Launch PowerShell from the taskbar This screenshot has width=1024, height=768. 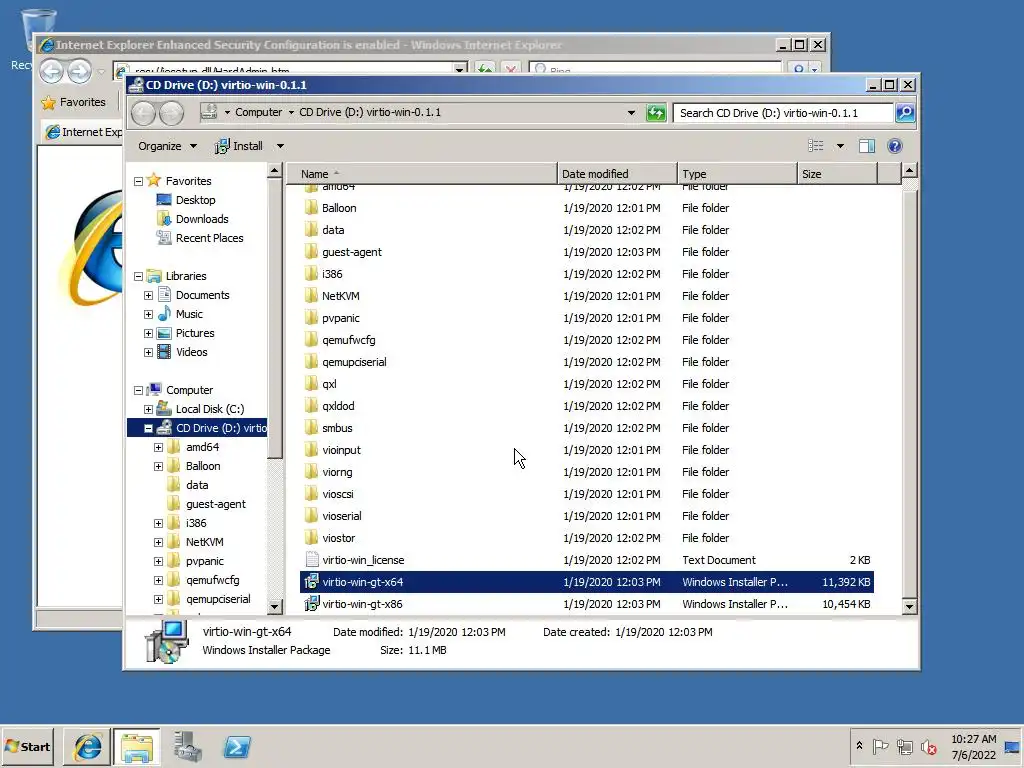tap(236, 746)
